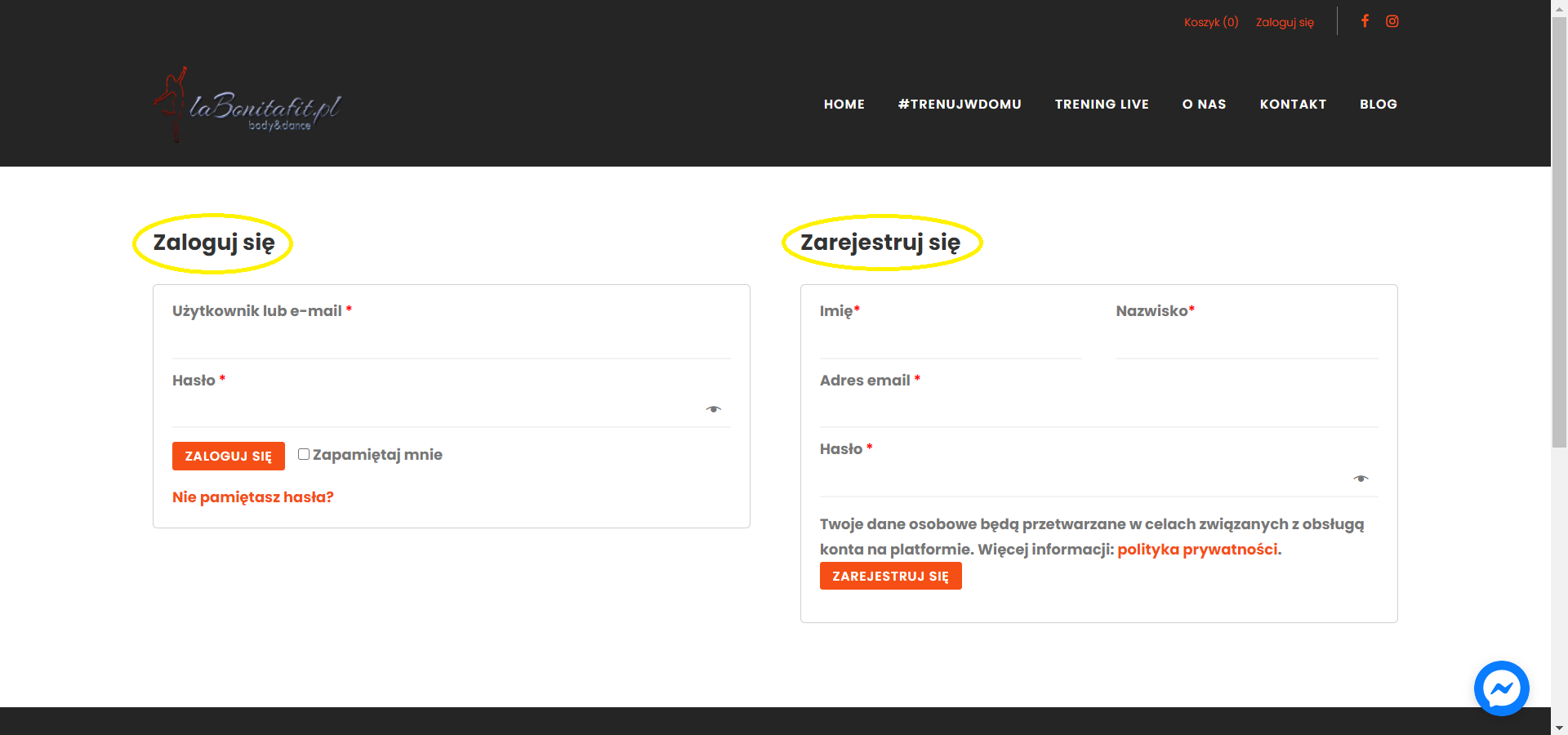Enable the Zapamiętaj mnie checkbox
The image size is (1568, 735).
(x=304, y=455)
